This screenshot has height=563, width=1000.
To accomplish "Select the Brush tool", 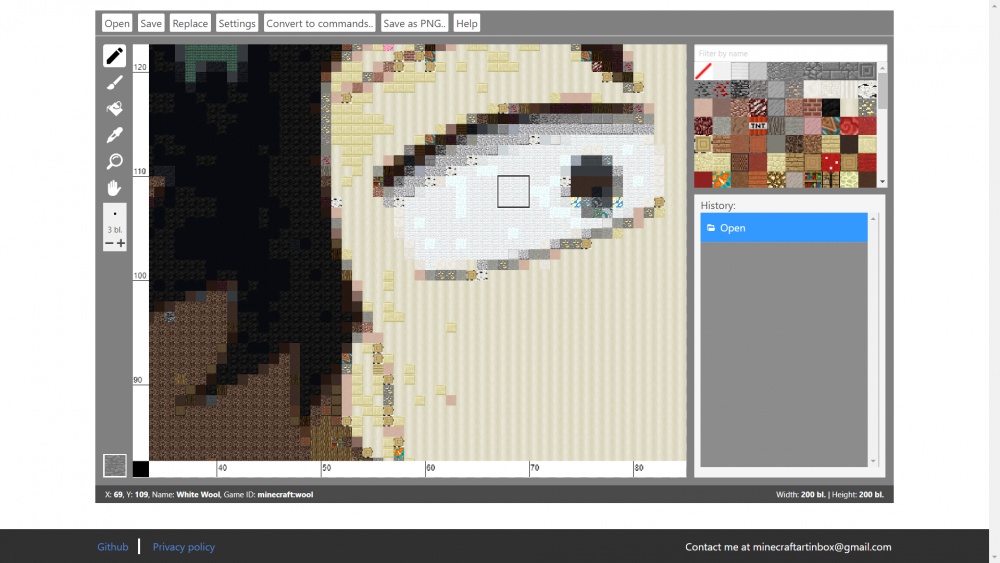I will 115,82.
